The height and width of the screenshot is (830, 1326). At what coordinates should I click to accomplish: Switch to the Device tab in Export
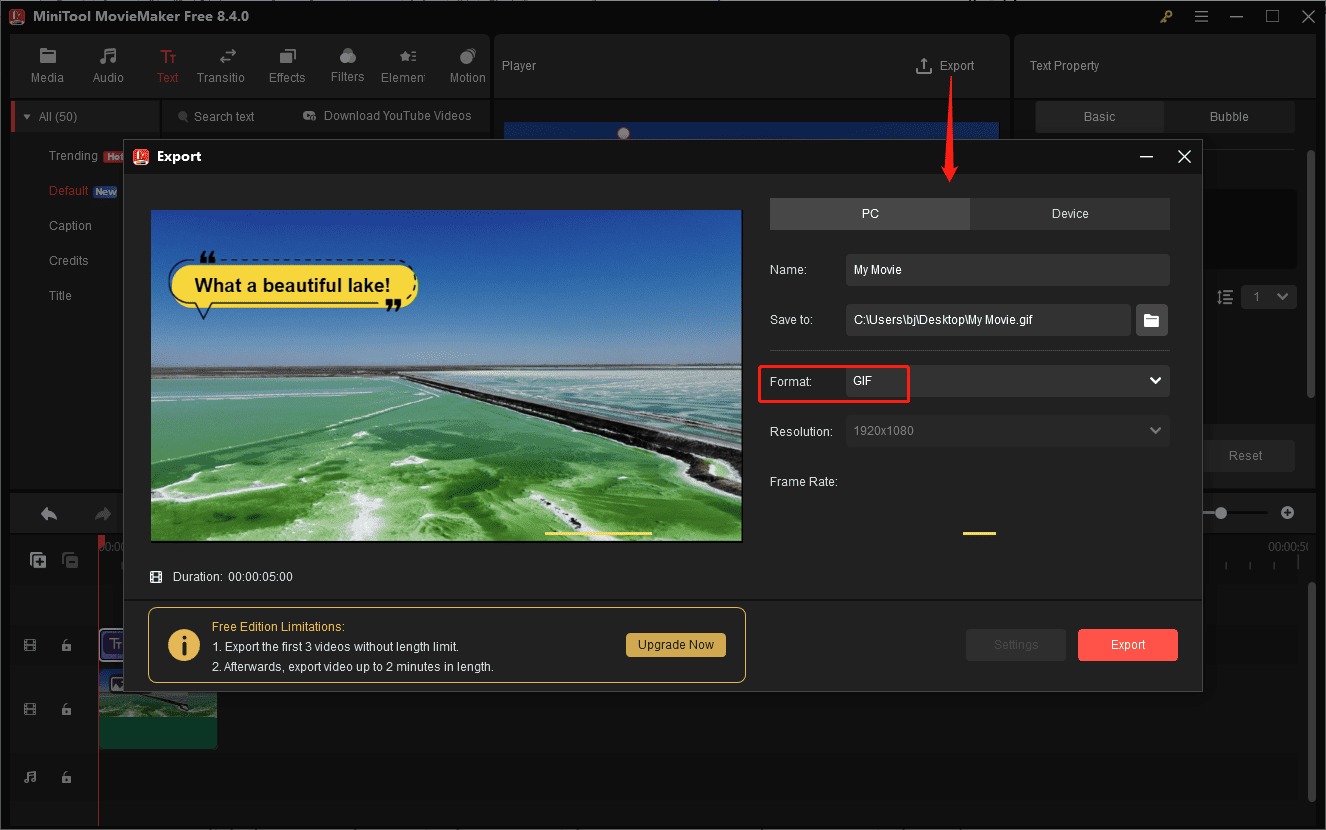pyautogui.click(x=1069, y=213)
